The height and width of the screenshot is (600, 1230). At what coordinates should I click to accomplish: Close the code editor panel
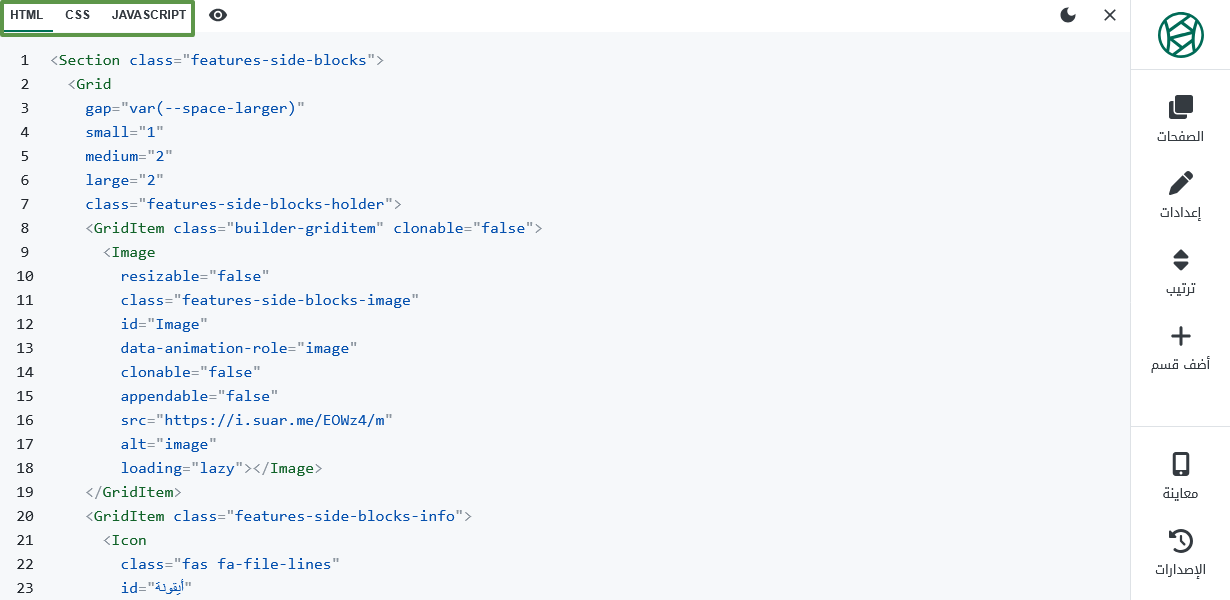pos(1110,15)
